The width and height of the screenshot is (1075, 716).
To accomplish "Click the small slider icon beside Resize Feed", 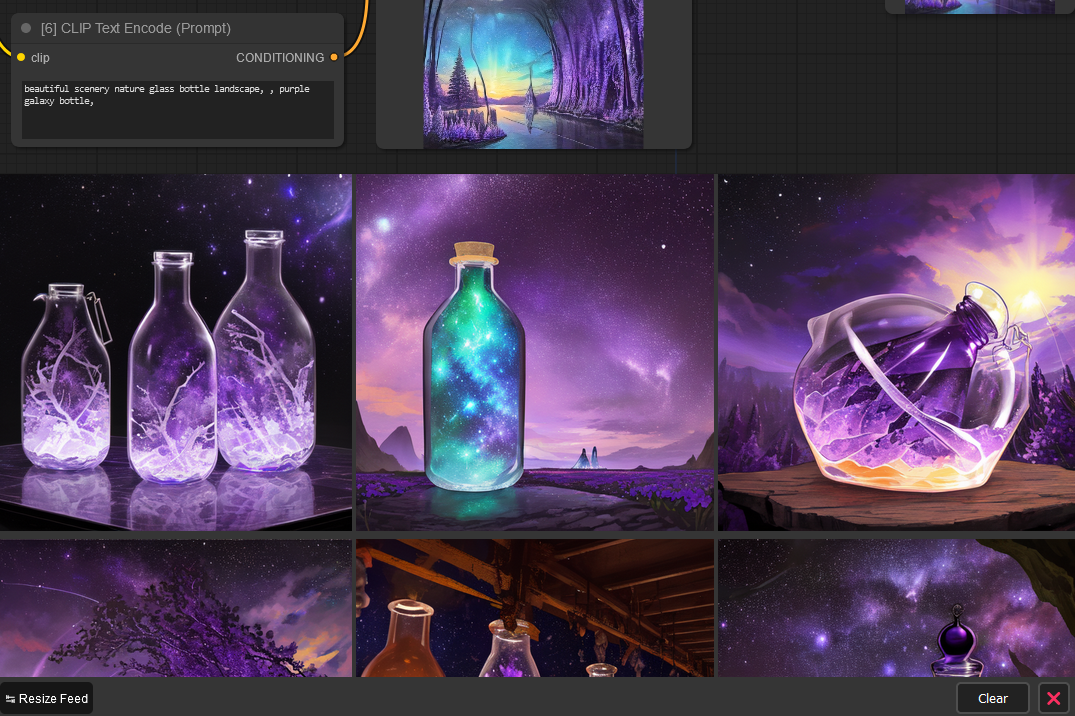I will tap(10, 699).
